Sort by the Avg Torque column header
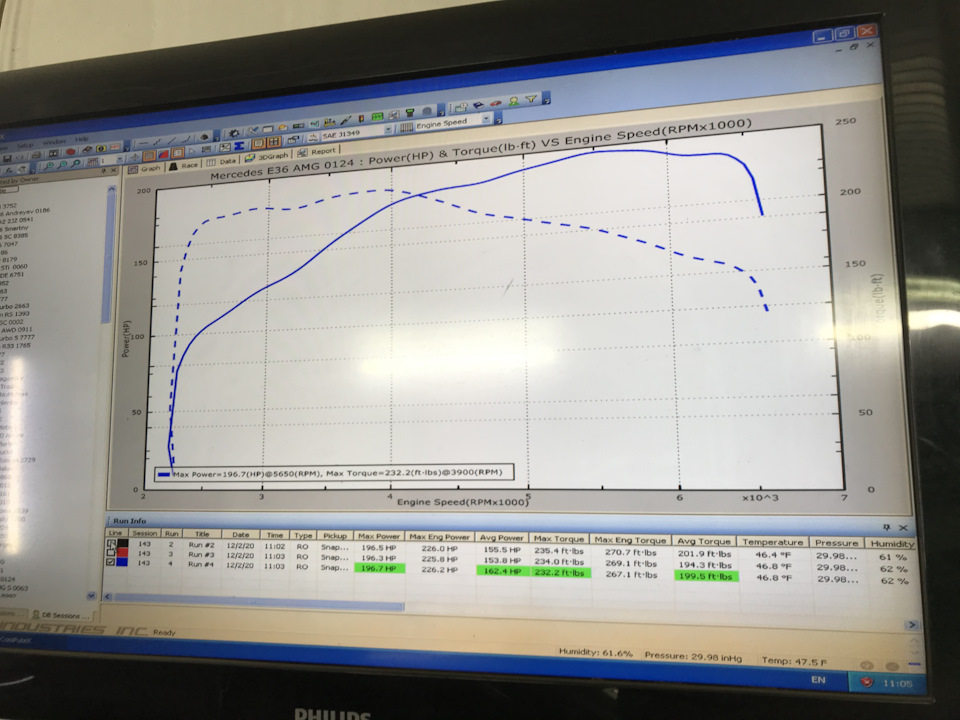This screenshot has width=960, height=720. (704, 541)
